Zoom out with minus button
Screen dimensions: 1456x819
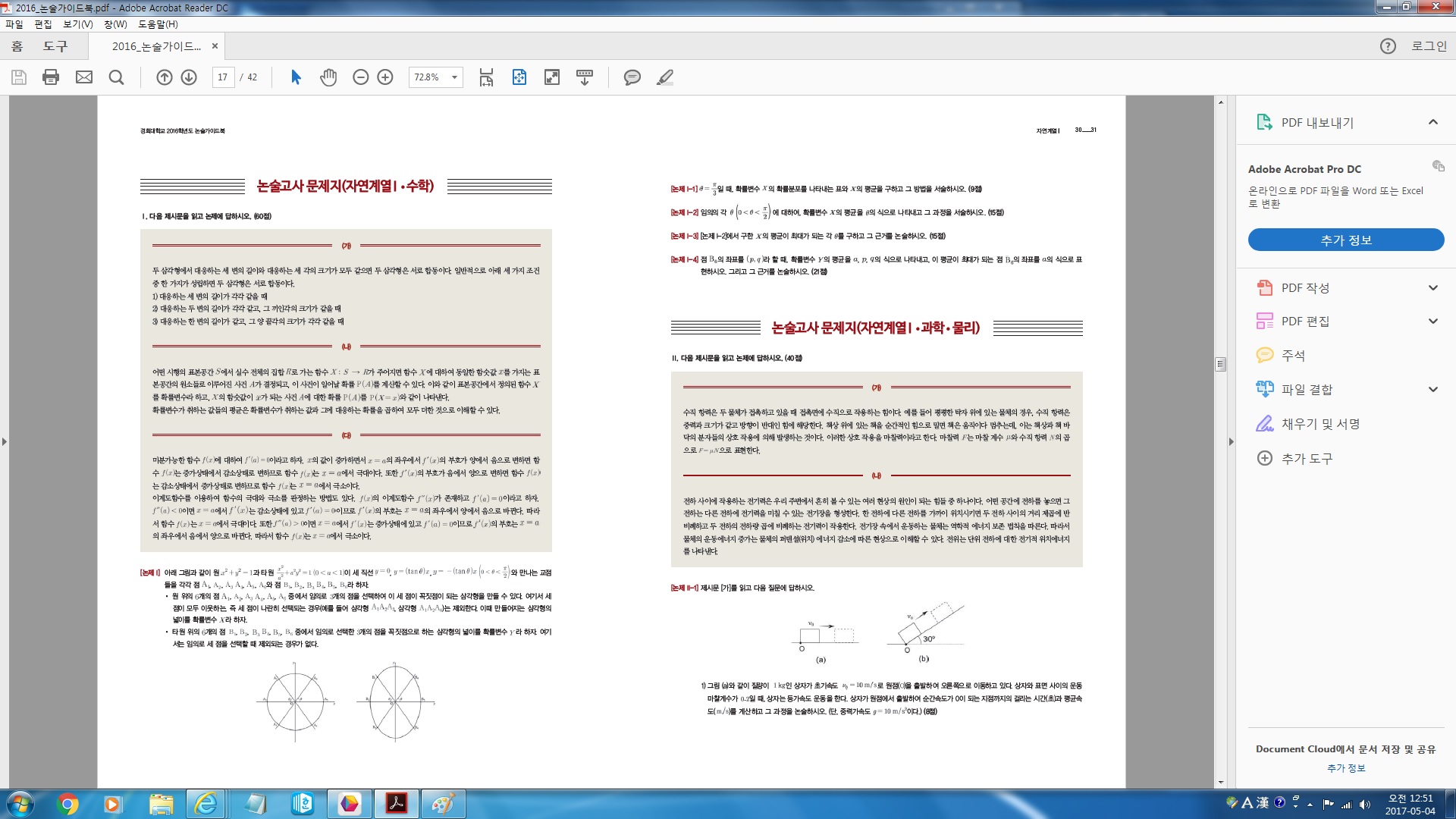click(x=361, y=77)
